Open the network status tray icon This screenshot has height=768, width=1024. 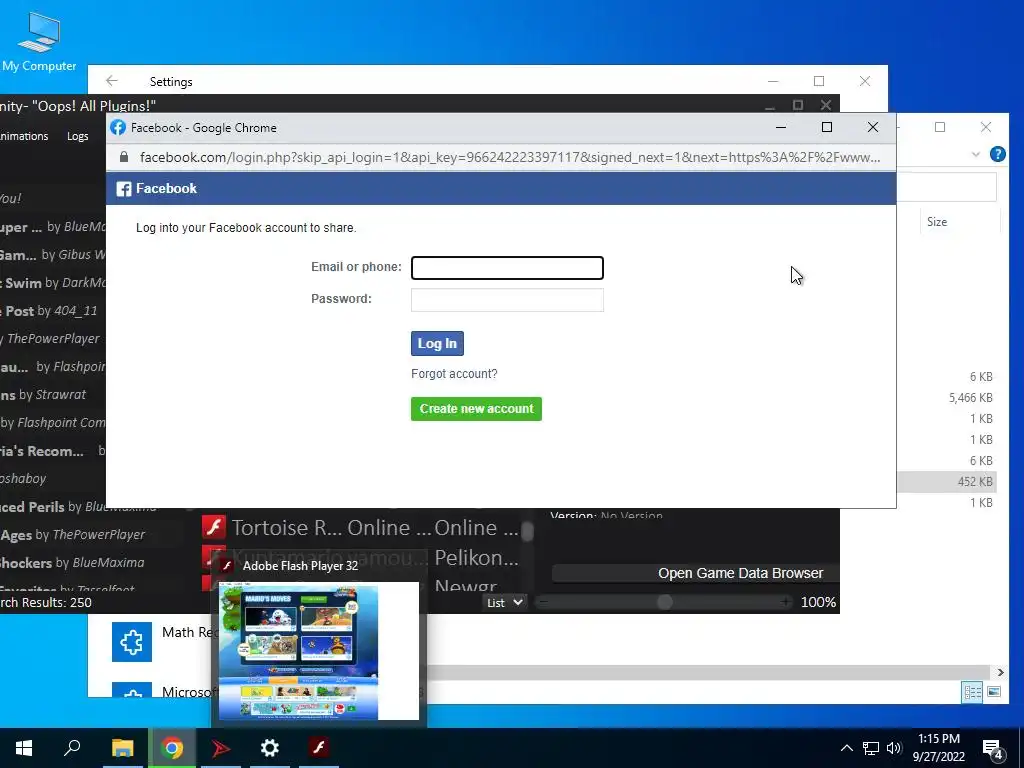[x=871, y=748]
